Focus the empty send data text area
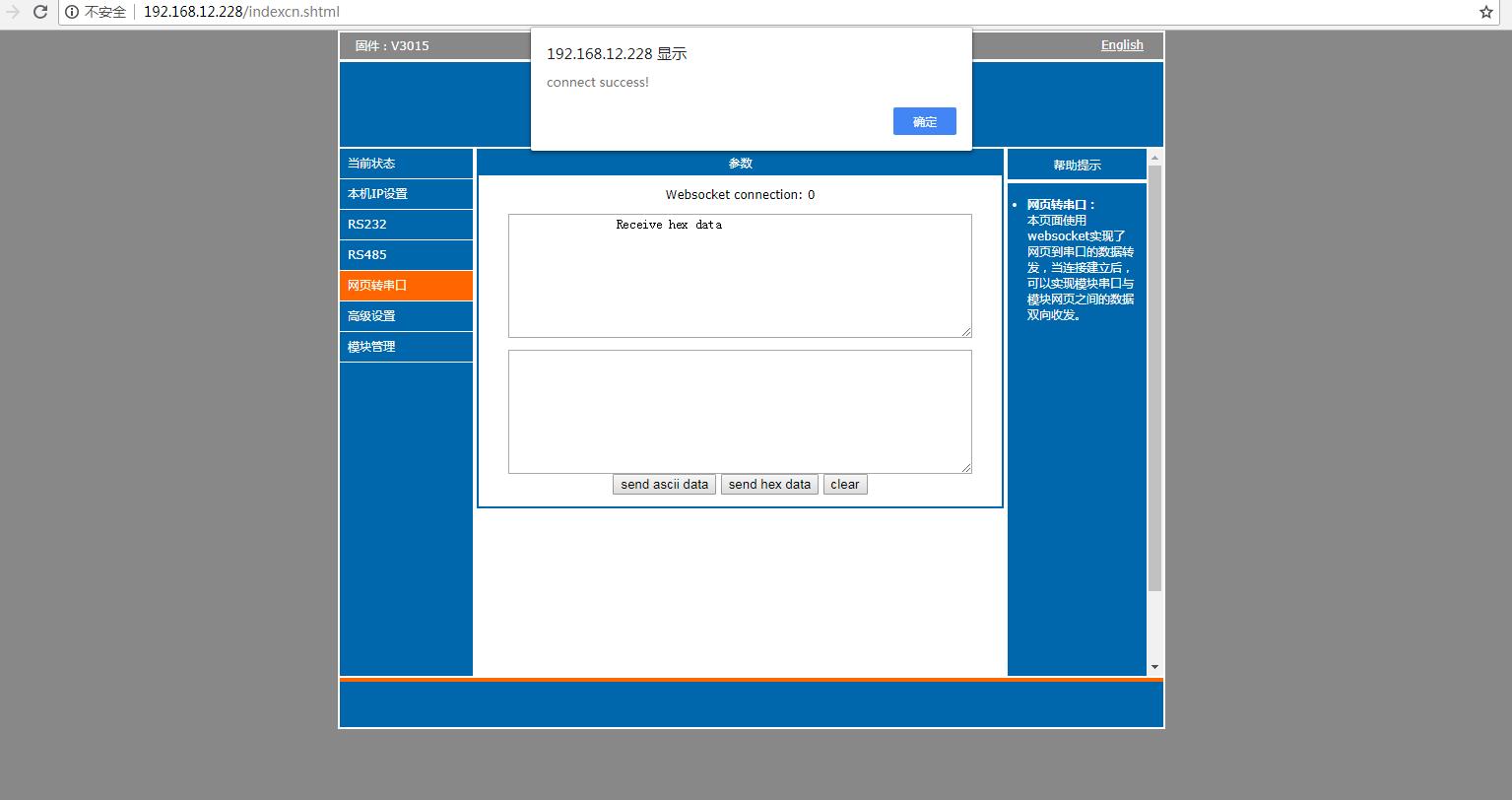Viewport: 1512px width, 800px height. point(739,412)
